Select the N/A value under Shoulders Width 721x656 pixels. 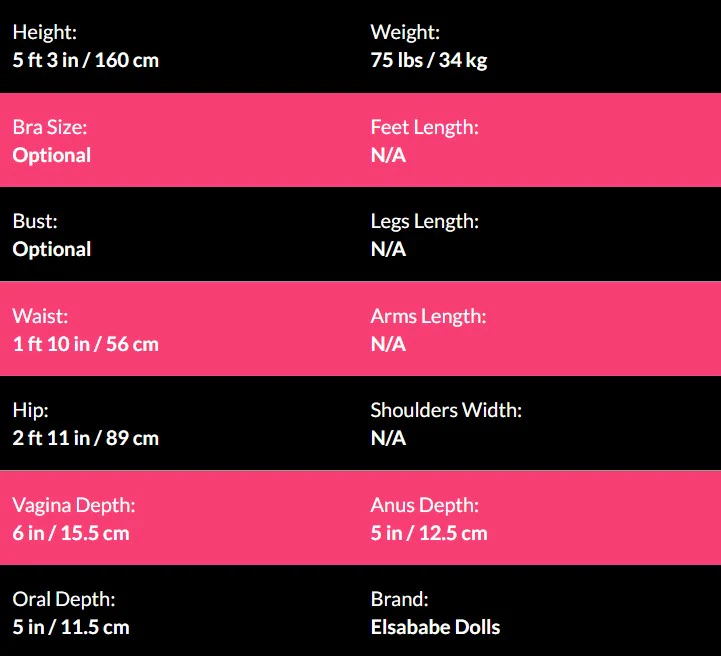point(388,438)
